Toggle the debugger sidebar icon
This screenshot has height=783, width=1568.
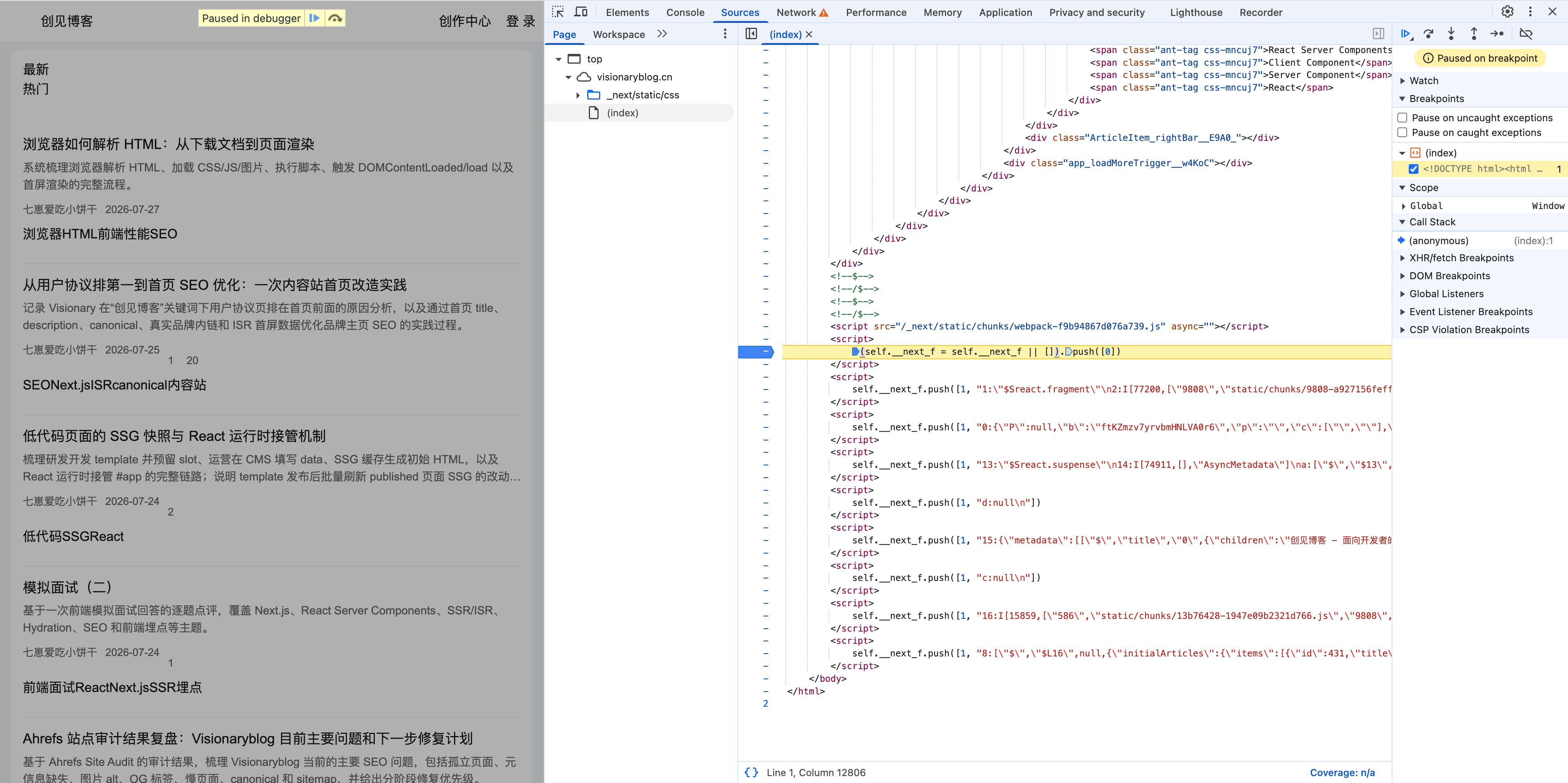click(1378, 34)
